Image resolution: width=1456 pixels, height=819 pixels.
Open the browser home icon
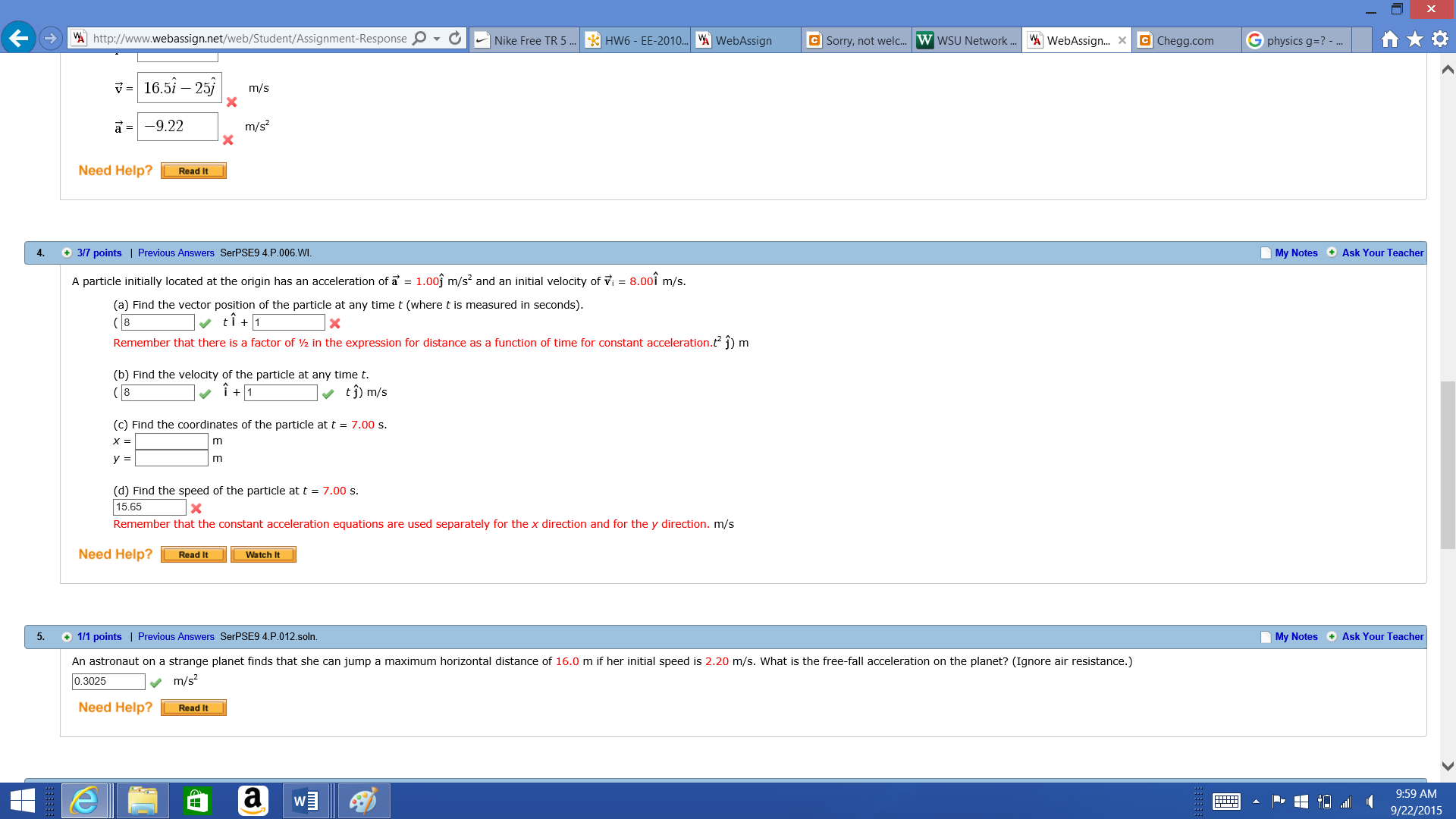coord(1389,39)
